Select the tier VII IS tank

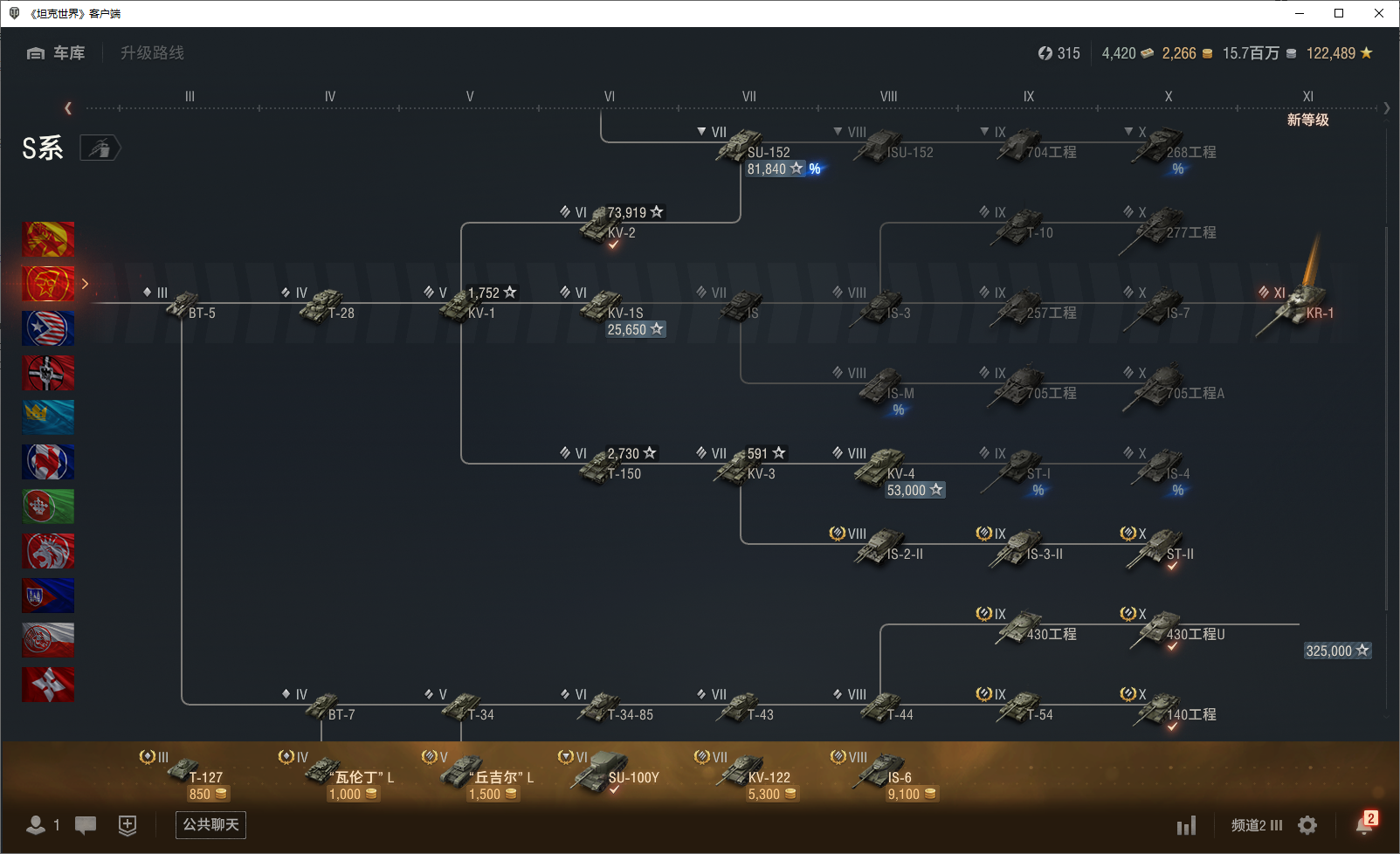(x=741, y=306)
